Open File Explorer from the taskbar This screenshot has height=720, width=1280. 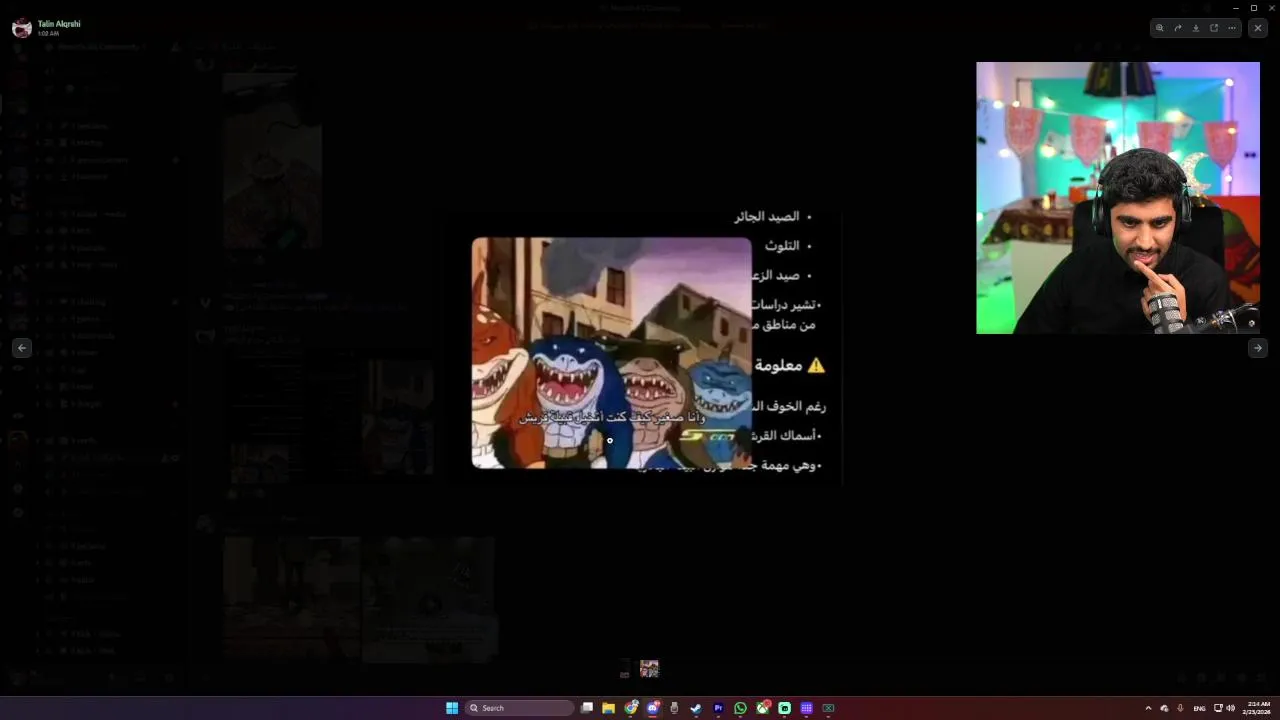(x=608, y=708)
